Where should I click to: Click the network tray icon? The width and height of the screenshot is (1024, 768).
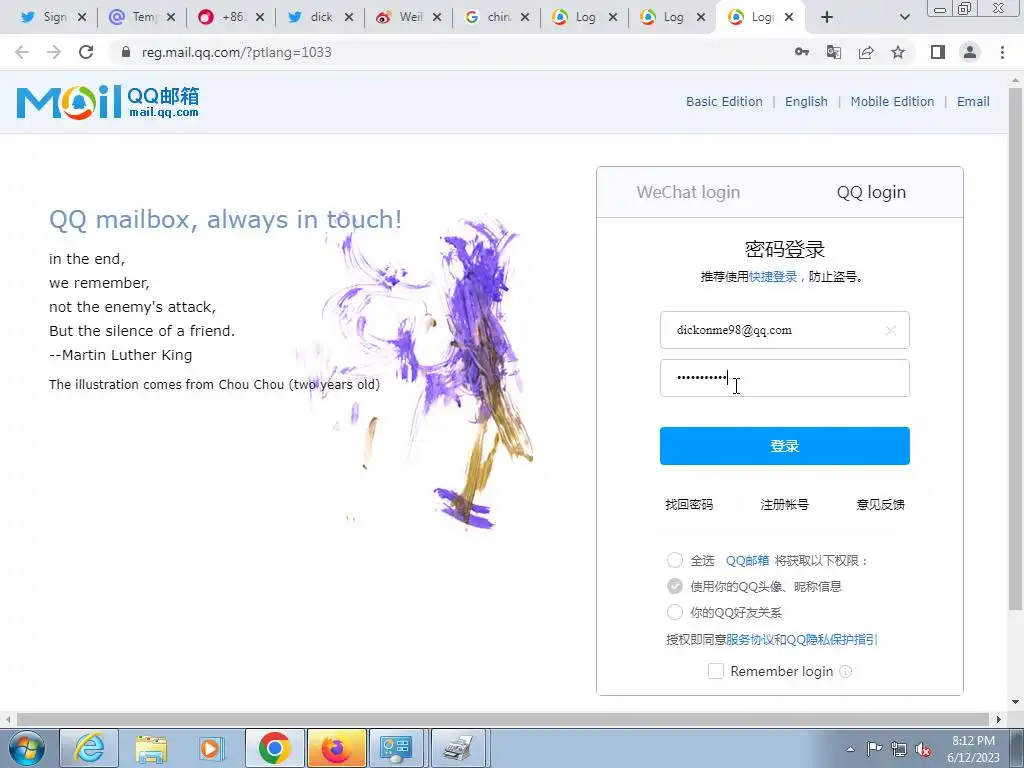899,749
